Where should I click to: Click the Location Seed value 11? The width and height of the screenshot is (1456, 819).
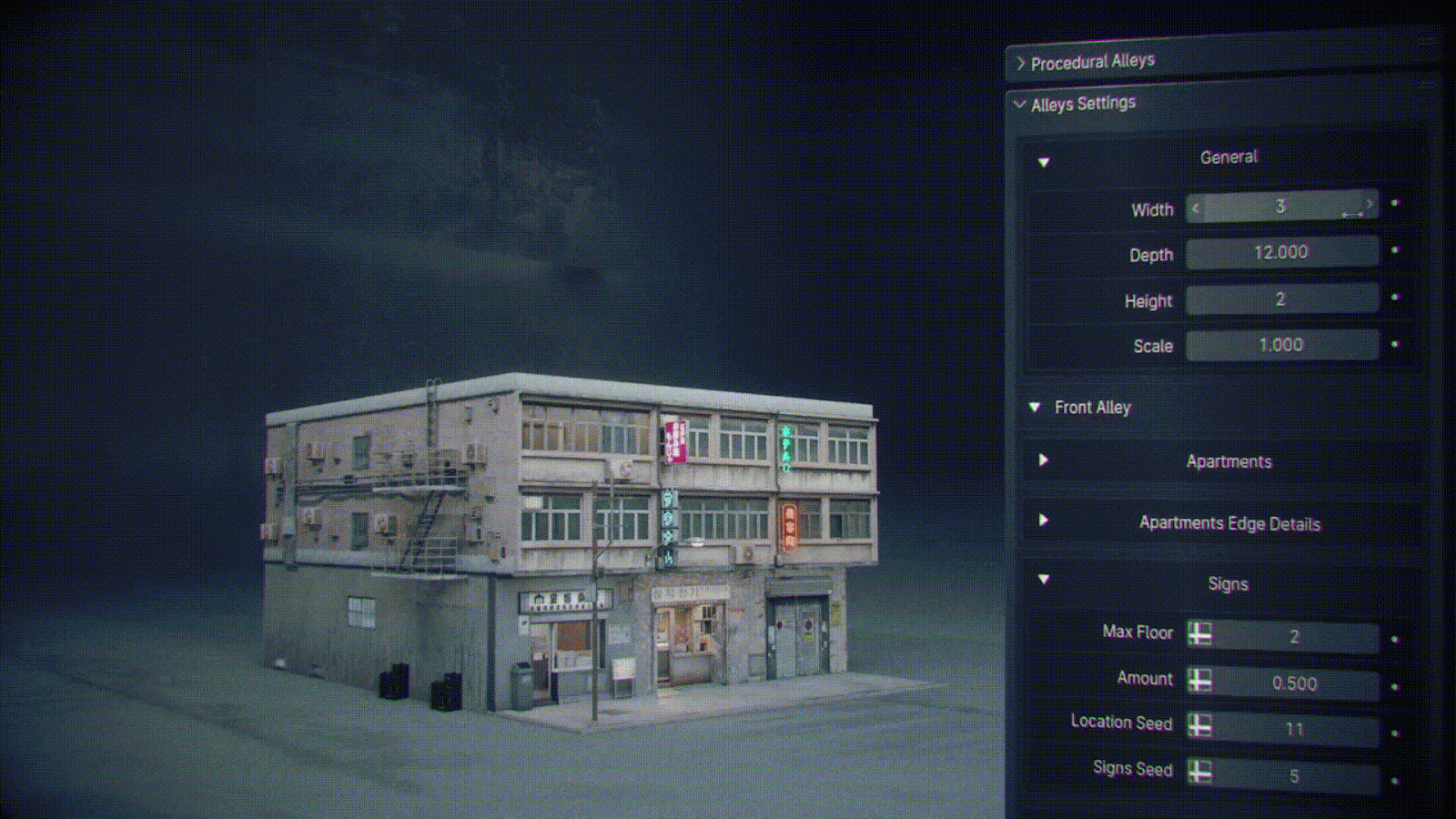click(x=1296, y=729)
